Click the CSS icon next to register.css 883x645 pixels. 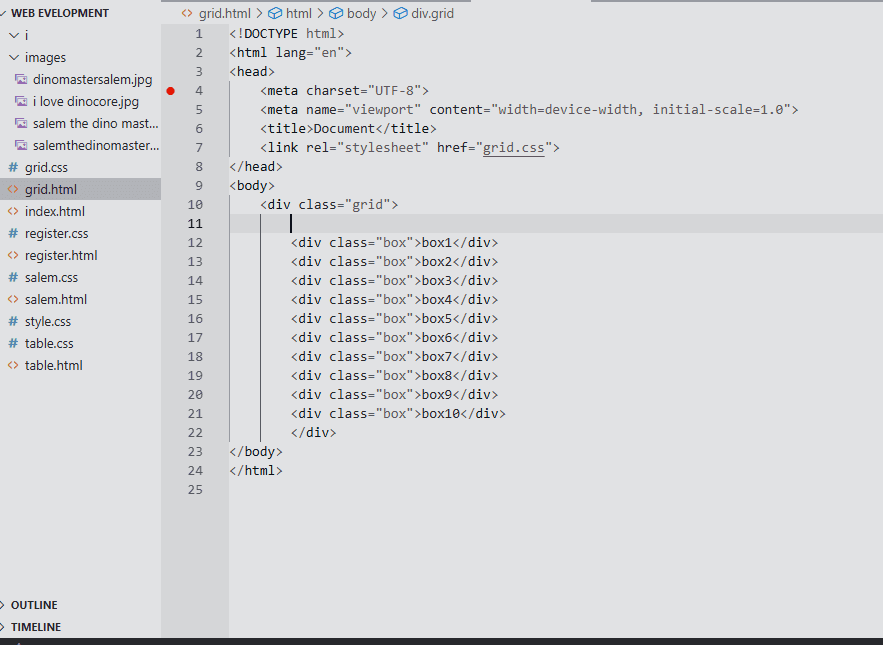point(13,233)
